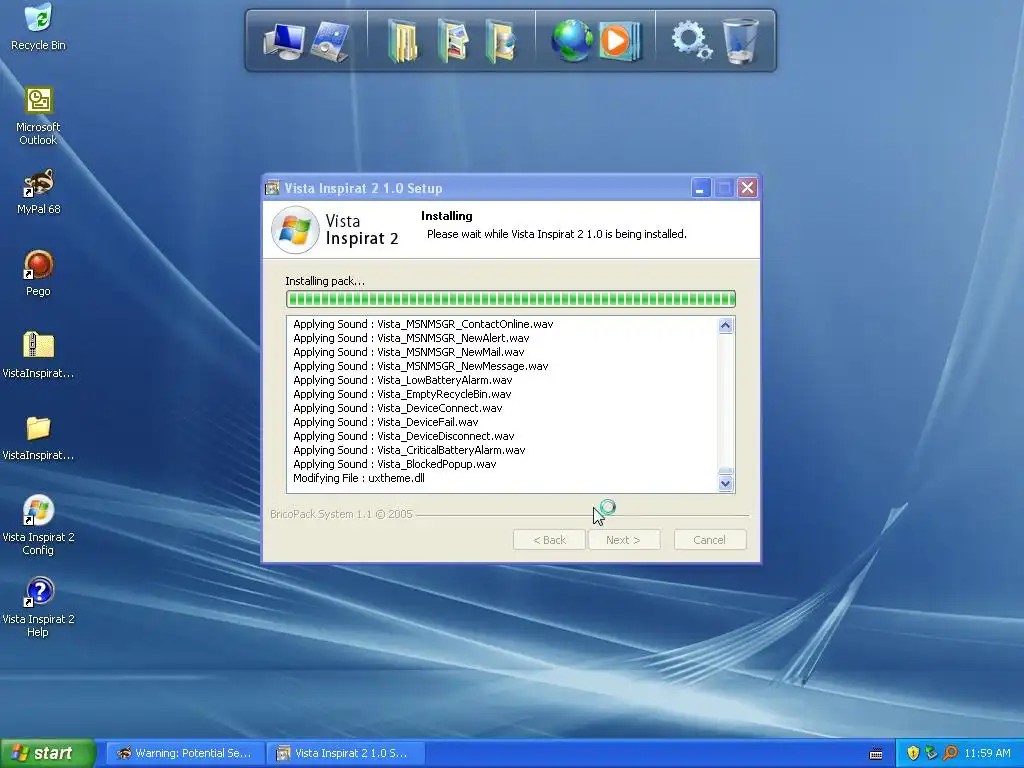Image resolution: width=1024 pixels, height=768 pixels.
Task: Click the Please wait while Vista Inspirat text
Action: 557,234
